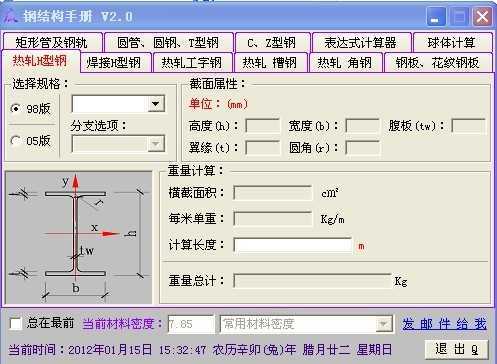Click the 腹板(tw) input field
497x364 pixels.
coord(468,126)
